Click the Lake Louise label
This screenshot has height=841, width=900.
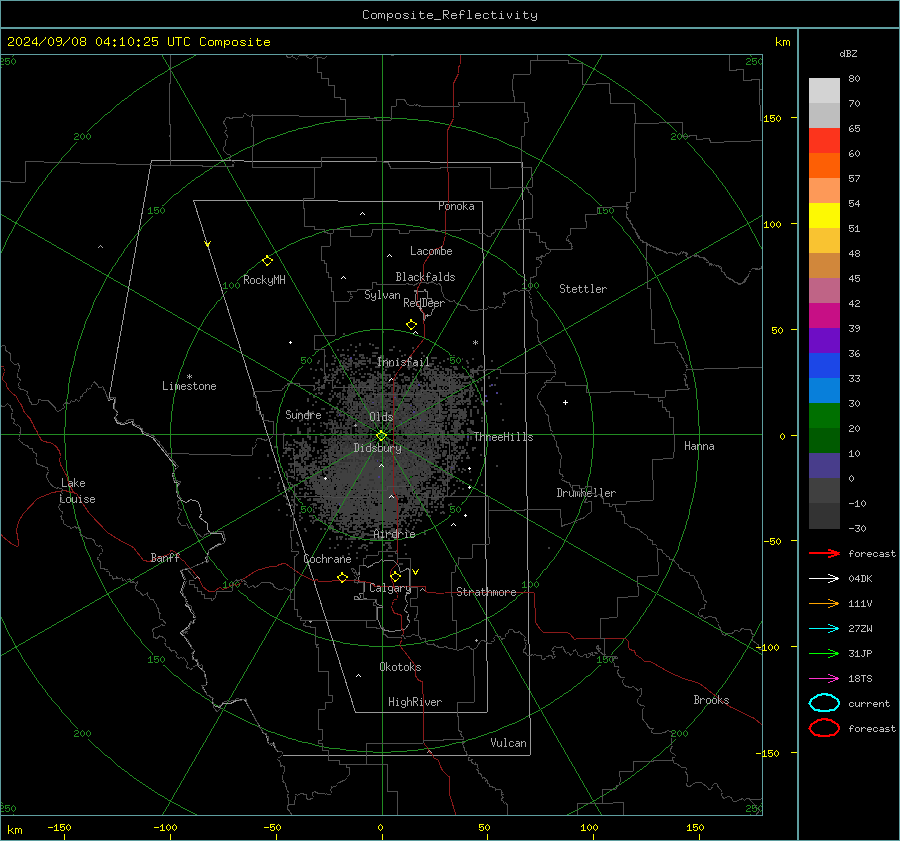[x=77, y=491]
